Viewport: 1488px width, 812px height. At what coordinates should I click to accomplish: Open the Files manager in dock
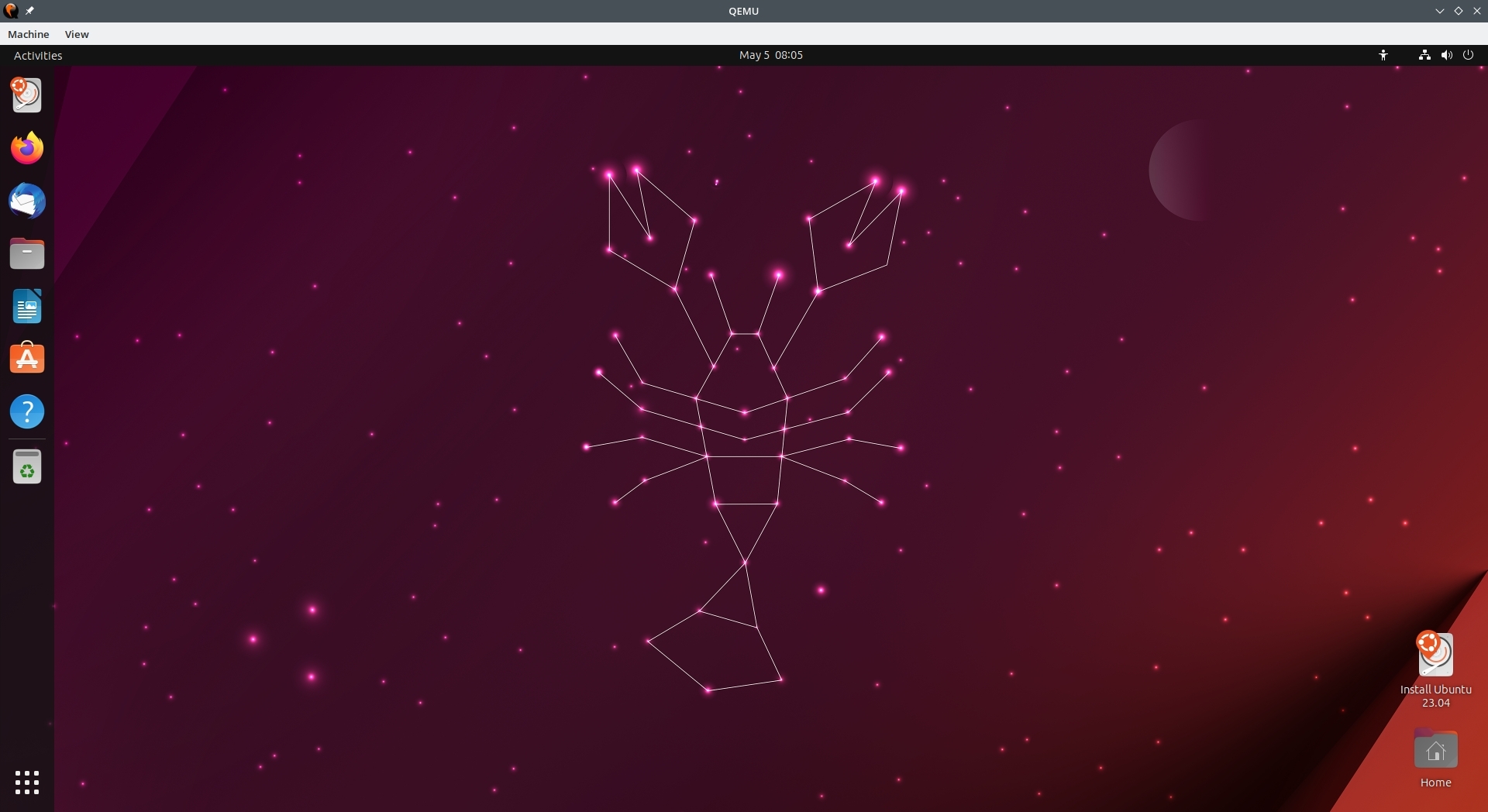click(x=27, y=253)
